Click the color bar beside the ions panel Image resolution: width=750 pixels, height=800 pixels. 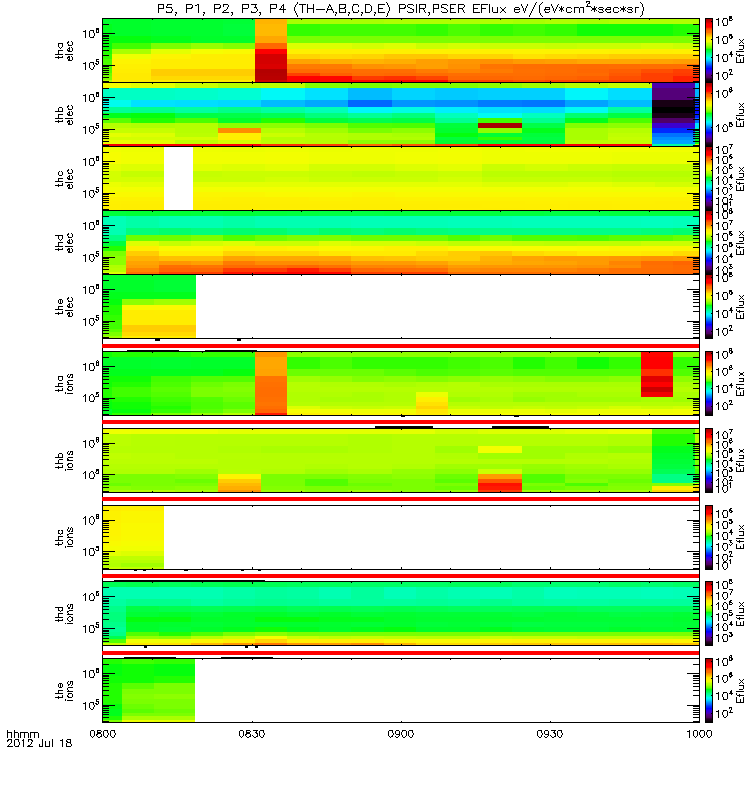click(x=709, y=691)
